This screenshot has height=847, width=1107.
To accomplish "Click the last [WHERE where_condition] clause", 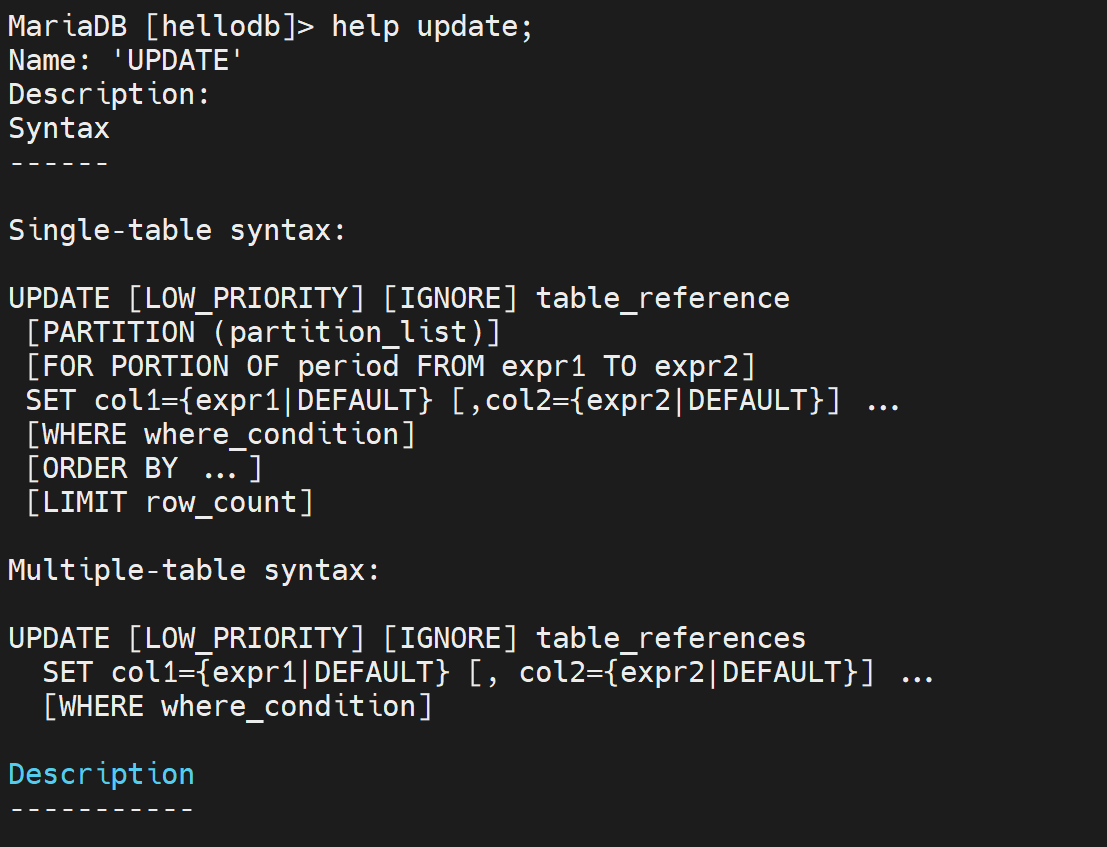I will pos(237,706).
